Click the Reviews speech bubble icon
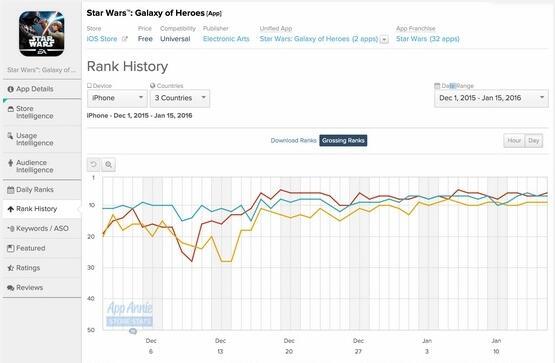555x363 pixels. tap(11, 288)
